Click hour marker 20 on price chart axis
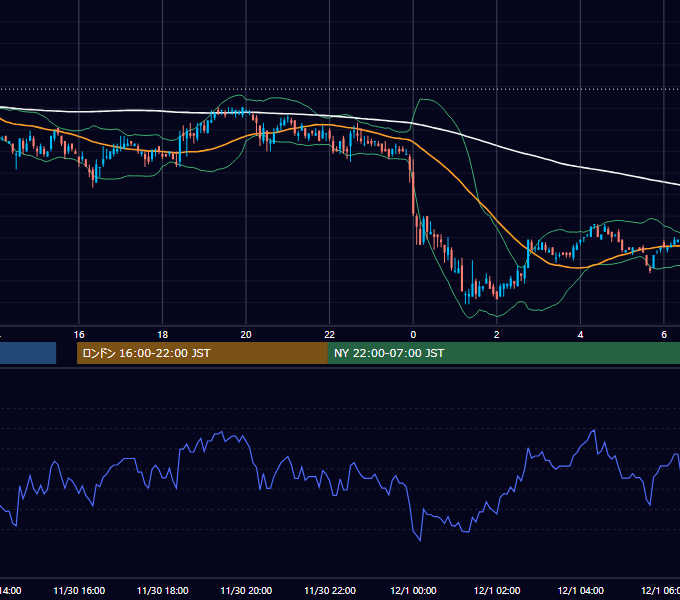This screenshot has height=600, width=680. point(246,335)
